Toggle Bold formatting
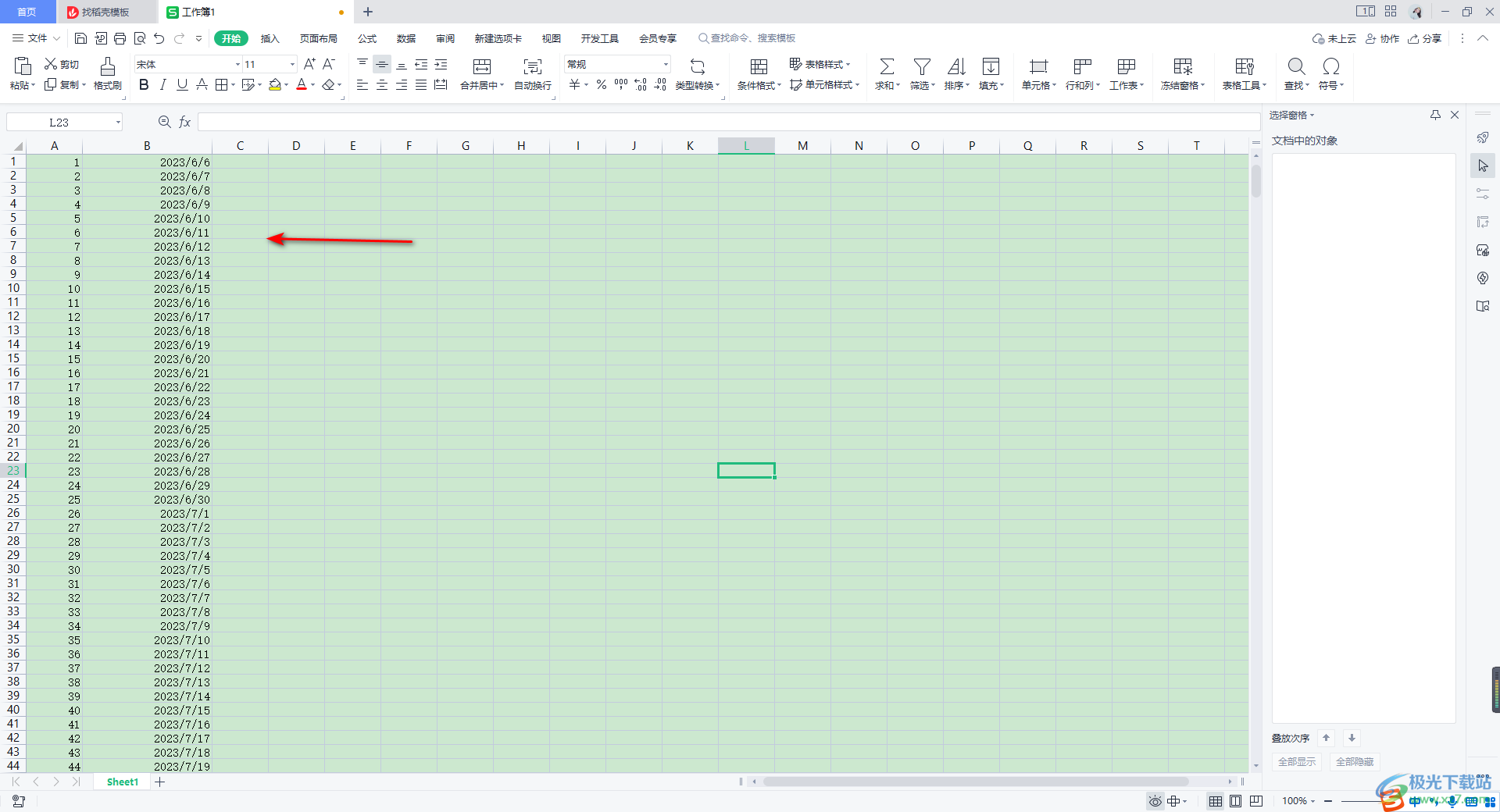Image resolution: width=1500 pixels, height=812 pixels. tap(144, 84)
